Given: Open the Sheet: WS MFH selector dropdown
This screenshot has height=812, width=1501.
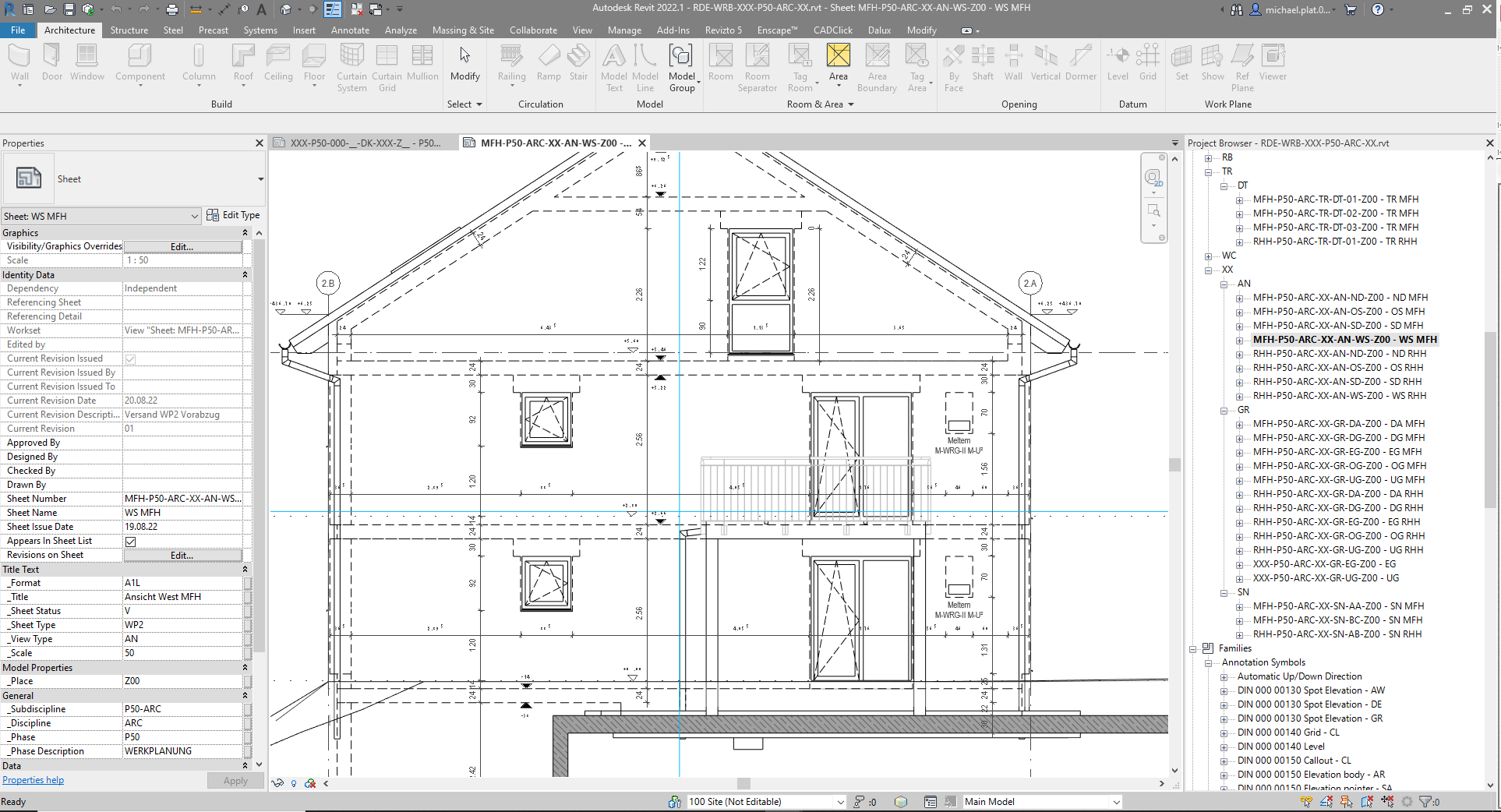Looking at the screenshot, I should 196,216.
